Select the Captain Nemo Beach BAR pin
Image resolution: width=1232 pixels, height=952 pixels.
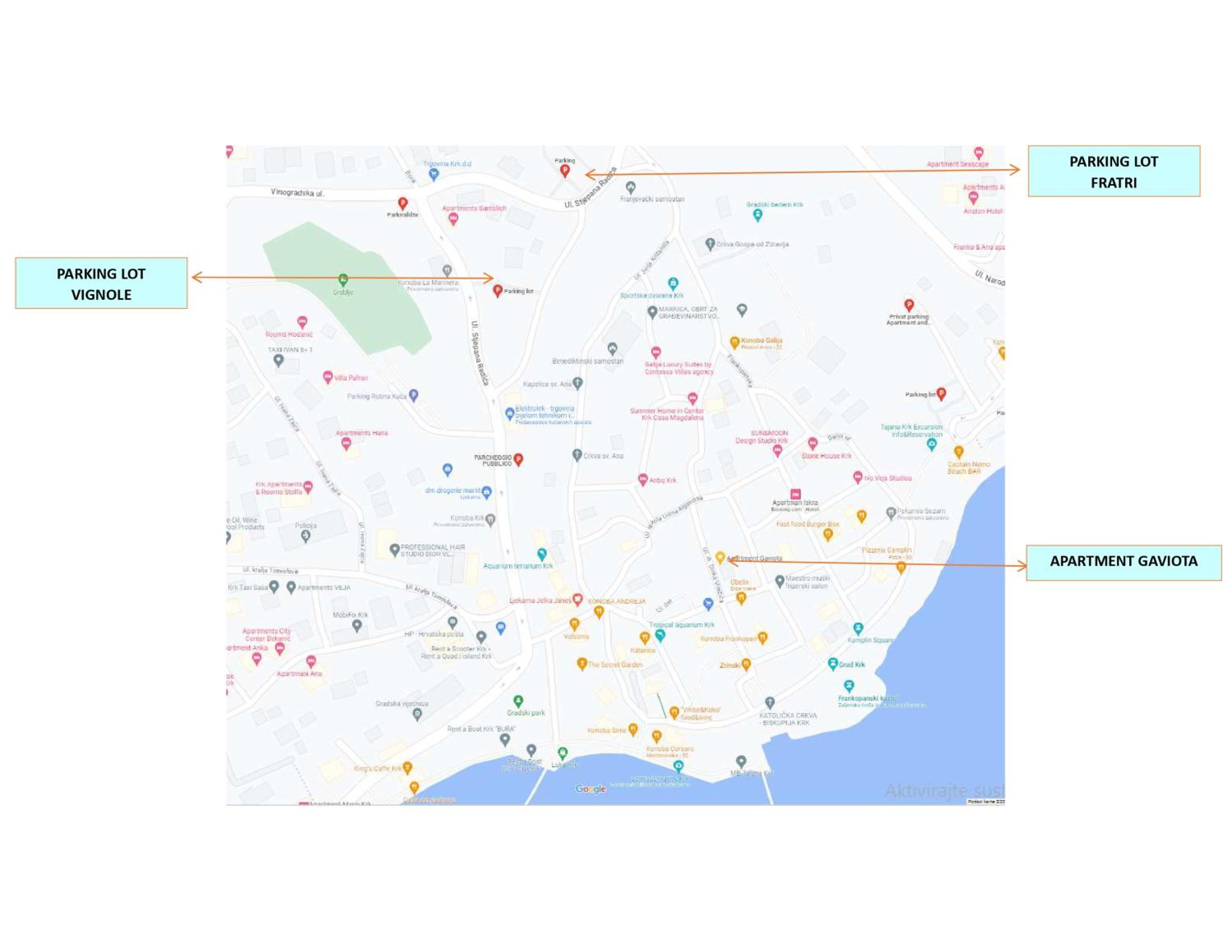click(958, 452)
